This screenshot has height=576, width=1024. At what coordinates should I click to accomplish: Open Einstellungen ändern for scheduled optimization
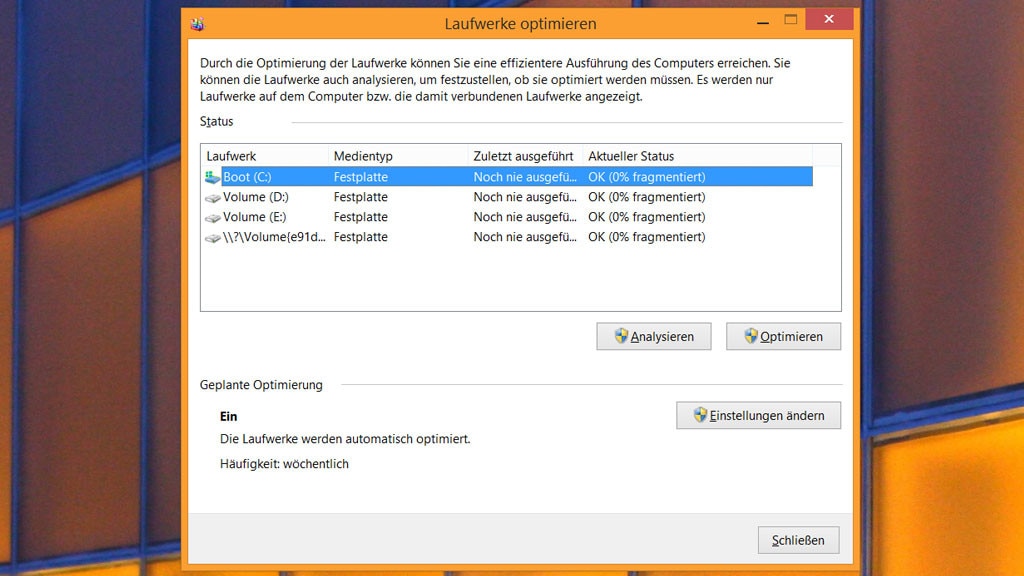click(x=758, y=415)
